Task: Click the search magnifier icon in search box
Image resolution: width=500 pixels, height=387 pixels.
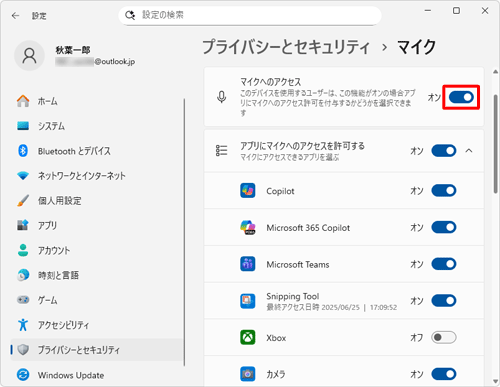Action: click(130, 15)
